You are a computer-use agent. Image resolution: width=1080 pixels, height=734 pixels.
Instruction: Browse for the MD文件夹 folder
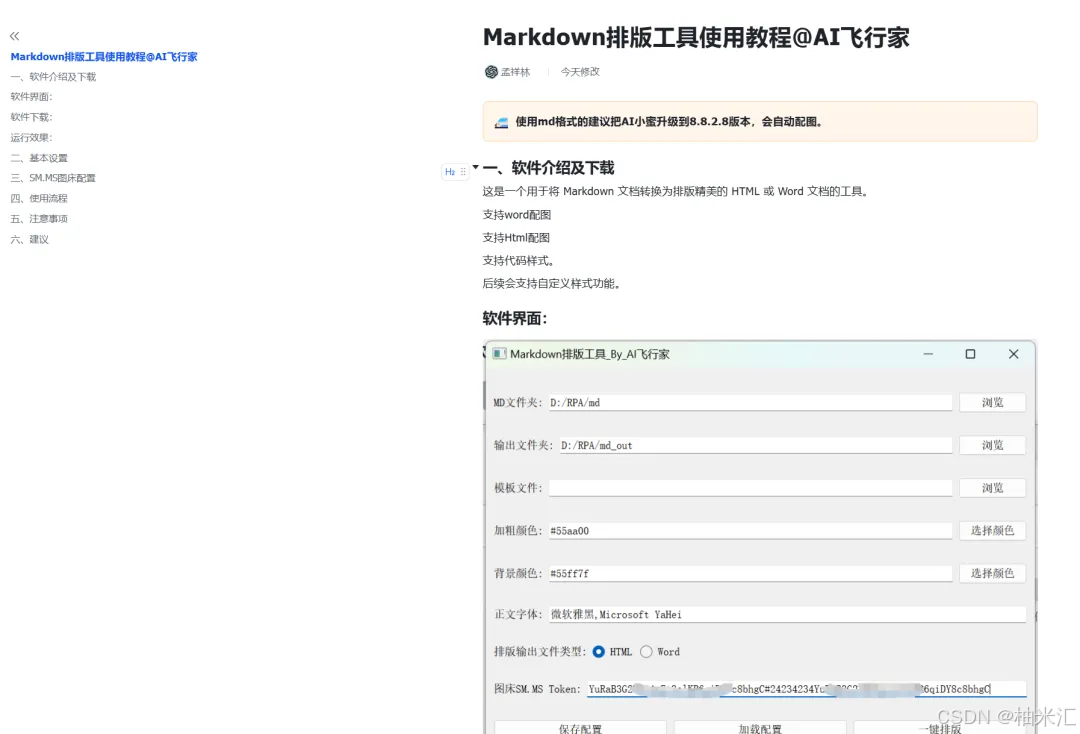(992, 403)
